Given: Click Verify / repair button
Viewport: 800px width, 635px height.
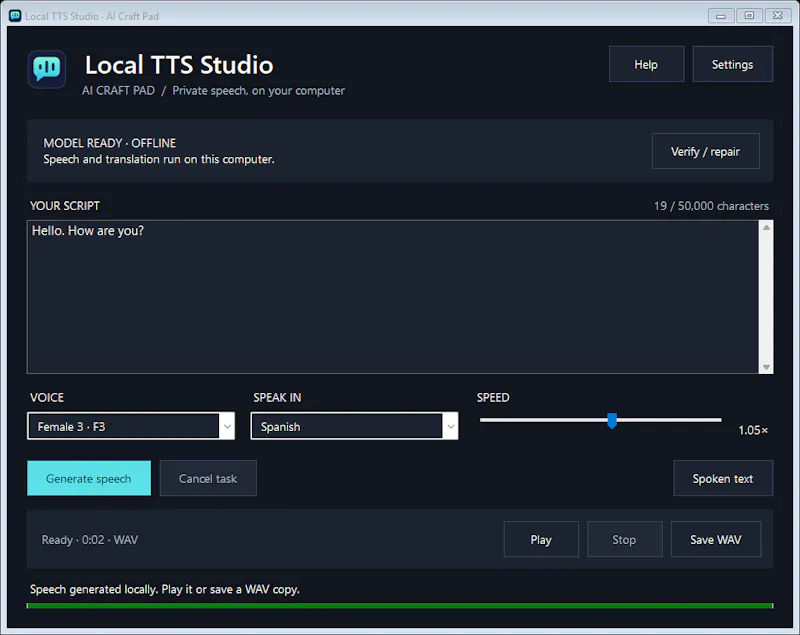Looking at the screenshot, I should click(705, 151).
